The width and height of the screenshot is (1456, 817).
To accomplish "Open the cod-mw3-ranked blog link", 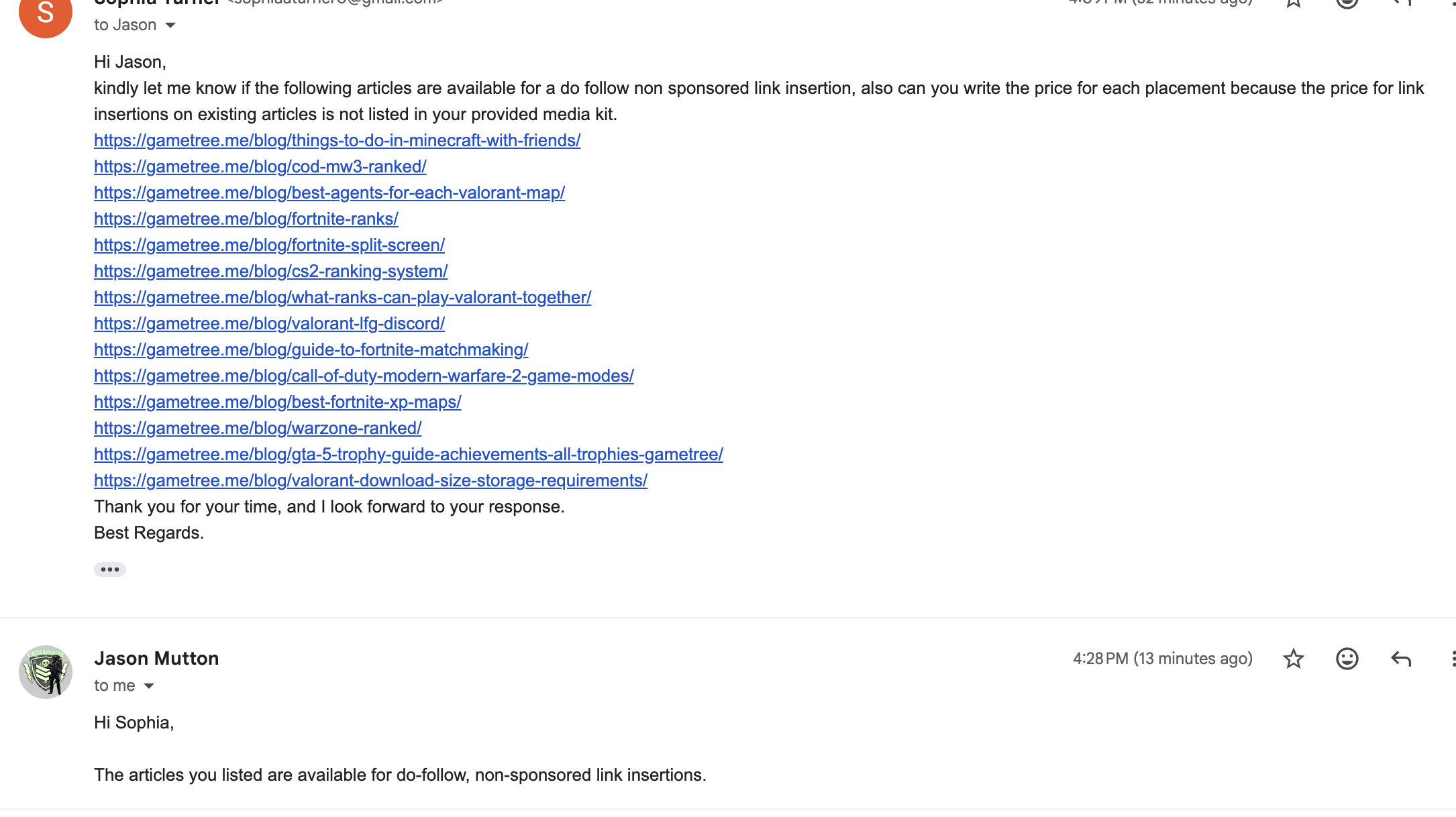I will [x=260, y=166].
